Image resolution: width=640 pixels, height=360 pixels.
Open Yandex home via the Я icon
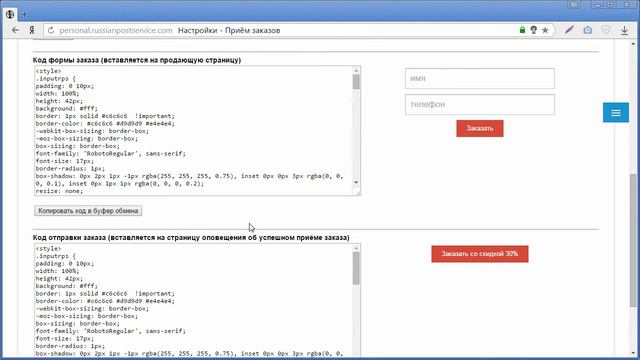tap(32, 30)
